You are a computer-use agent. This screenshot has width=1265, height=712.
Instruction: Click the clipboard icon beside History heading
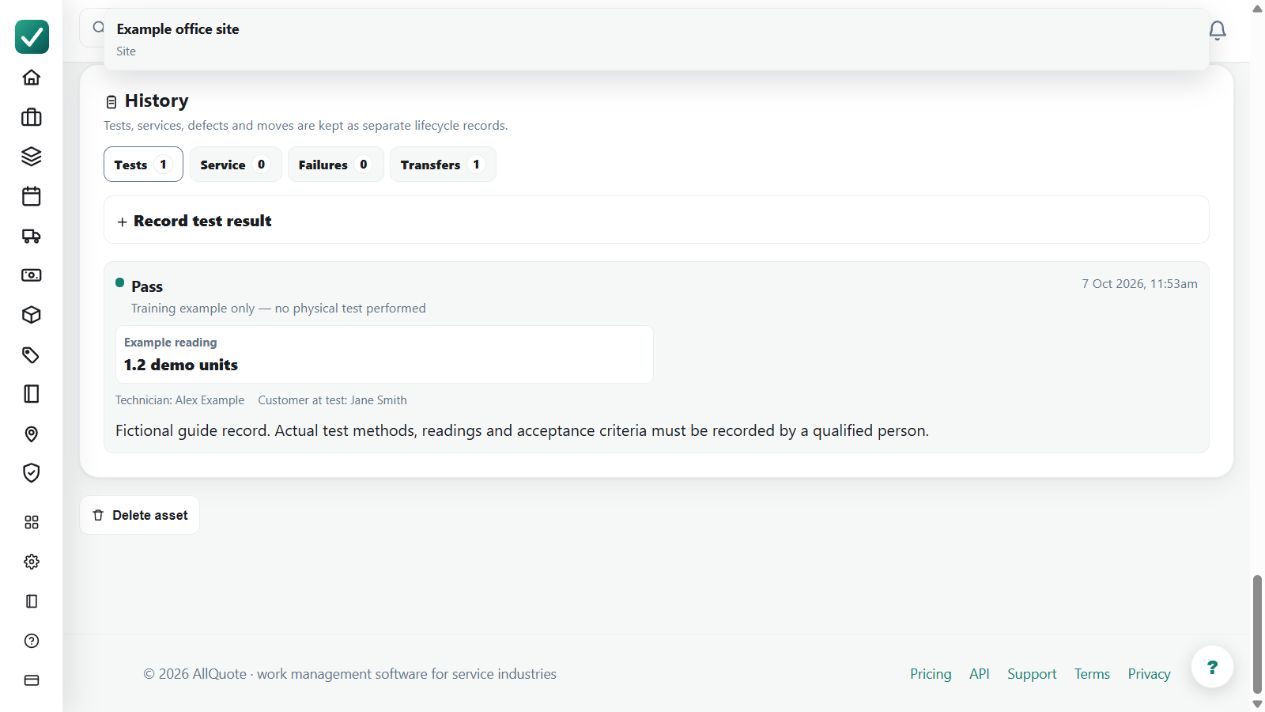(x=111, y=102)
